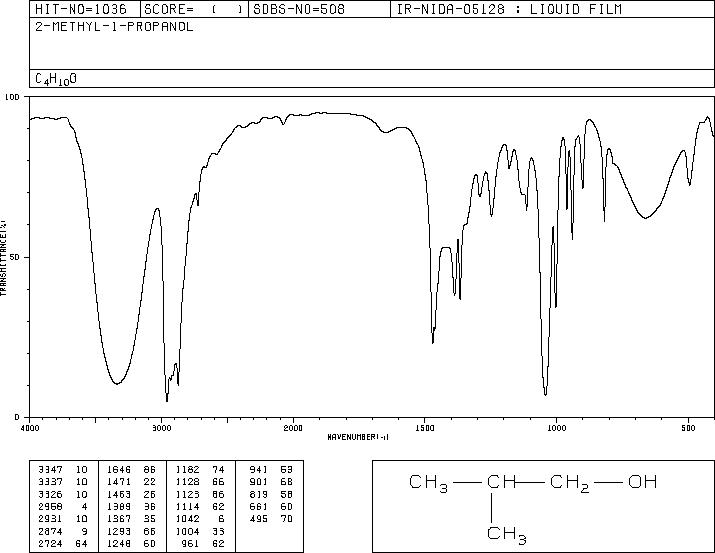This screenshot has height=553, width=715.
Task: Click the WAVENUMBER axis title
Action: (x=358, y=437)
